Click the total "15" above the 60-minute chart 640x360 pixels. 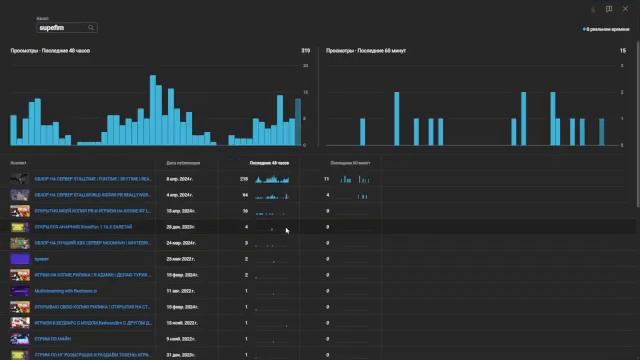point(622,51)
